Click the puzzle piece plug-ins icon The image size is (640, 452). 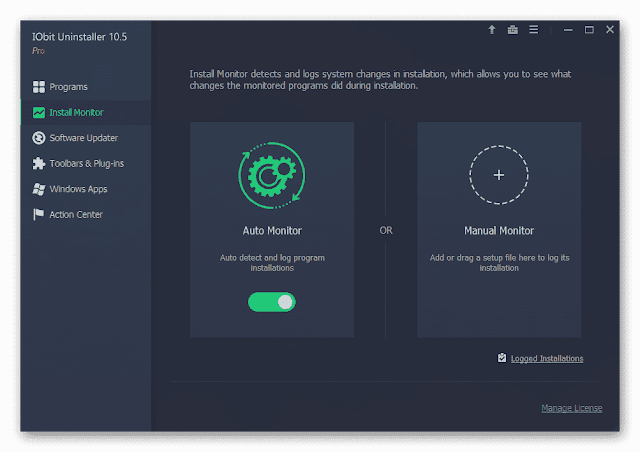click(x=39, y=163)
